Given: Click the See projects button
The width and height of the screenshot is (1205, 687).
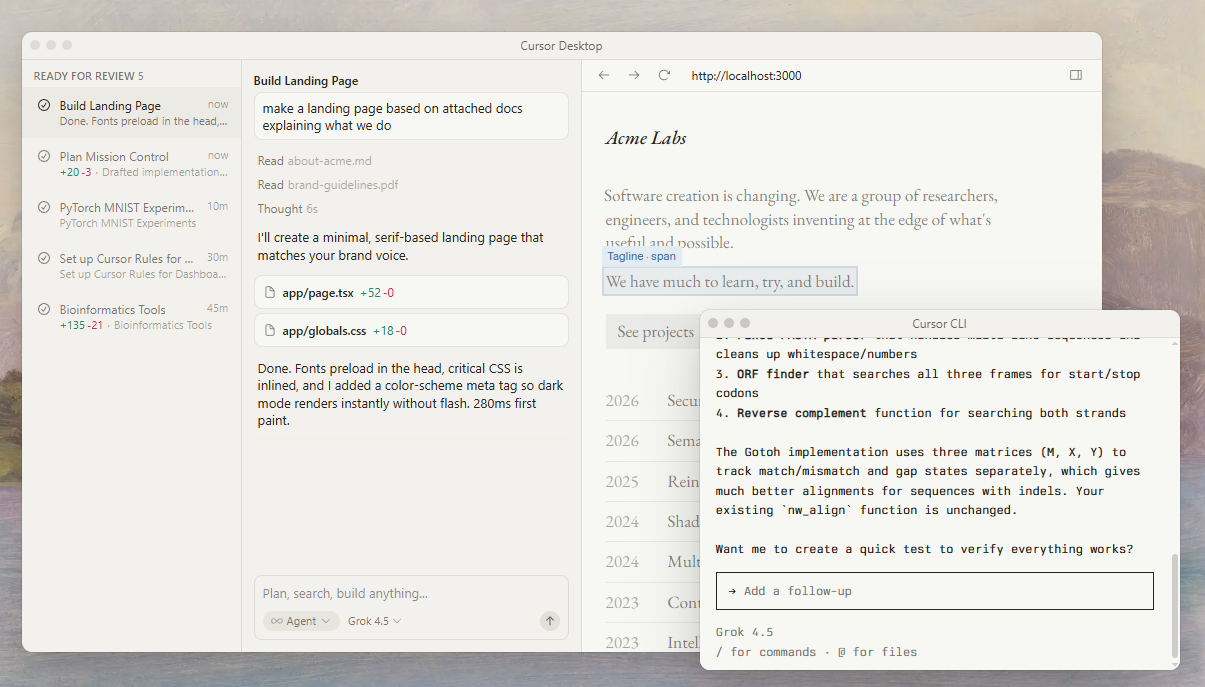Looking at the screenshot, I should [x=655, y=332].
